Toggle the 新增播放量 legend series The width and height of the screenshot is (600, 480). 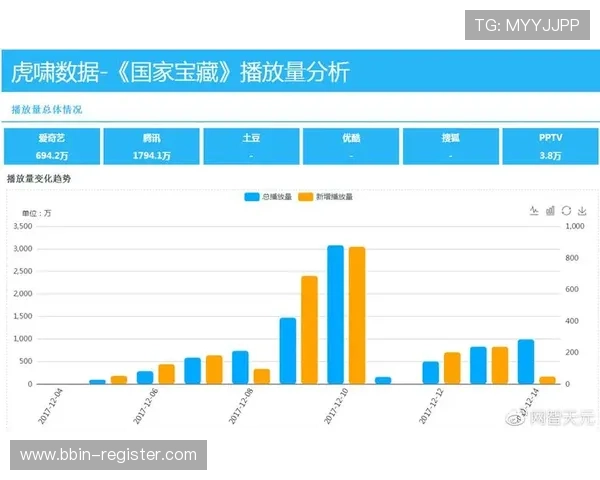tap(326, 197)
